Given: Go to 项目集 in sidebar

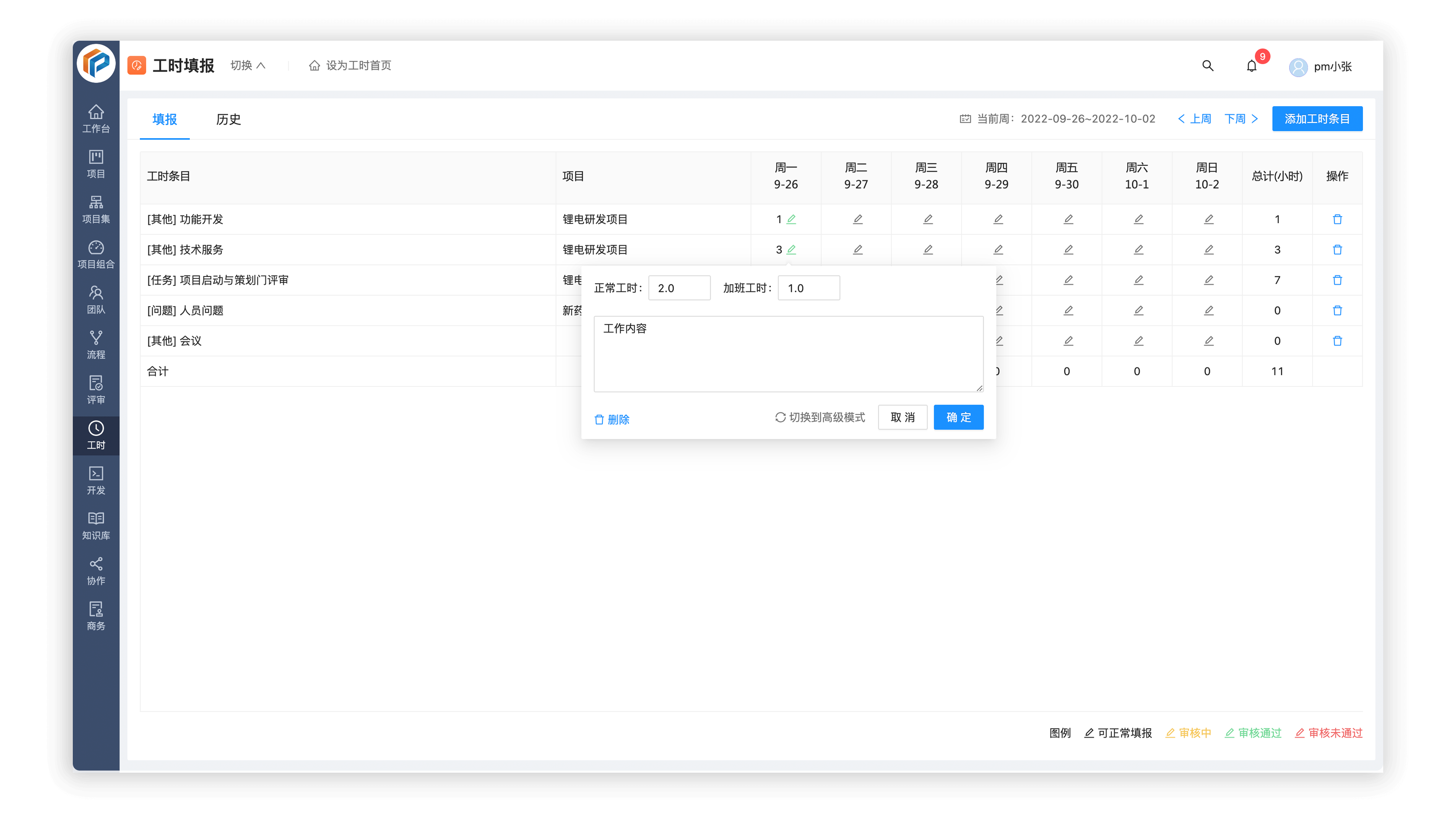Looking at the screenshot, I should 95,209.
